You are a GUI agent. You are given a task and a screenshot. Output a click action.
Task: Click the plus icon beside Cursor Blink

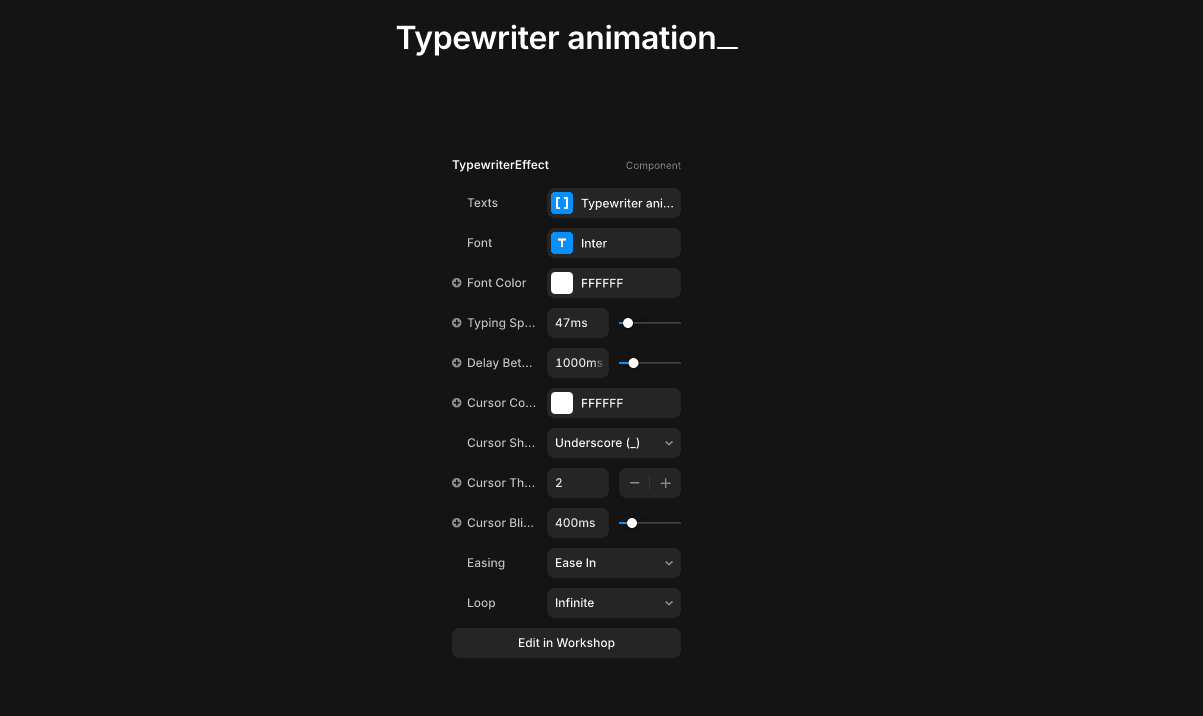point(457,523)
